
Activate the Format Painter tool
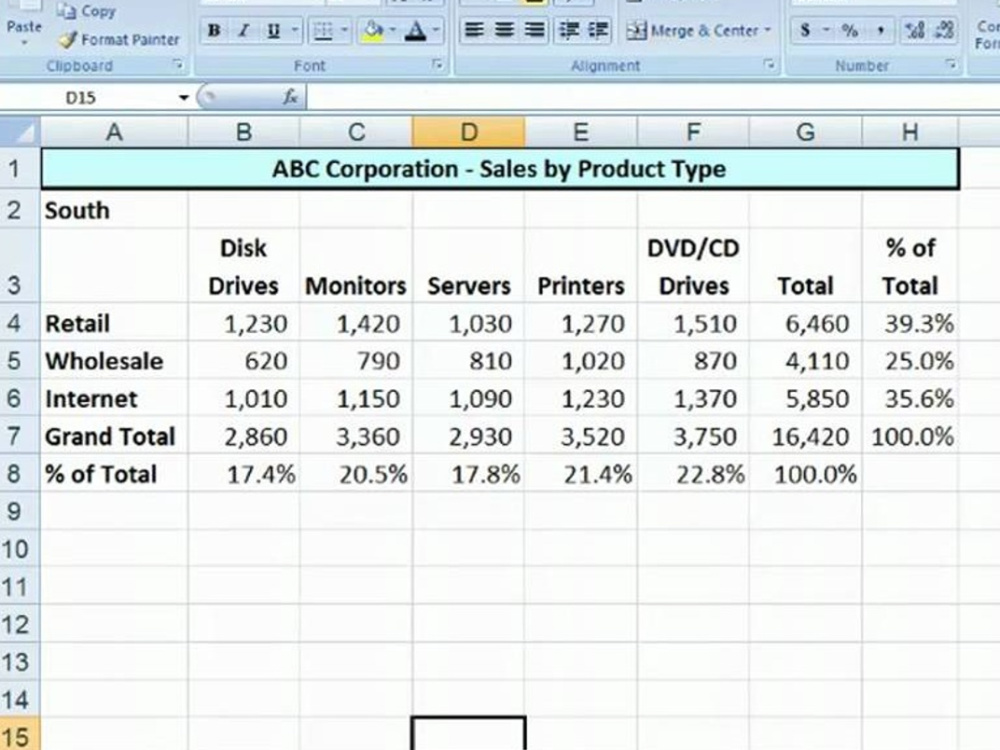point(119,40)
